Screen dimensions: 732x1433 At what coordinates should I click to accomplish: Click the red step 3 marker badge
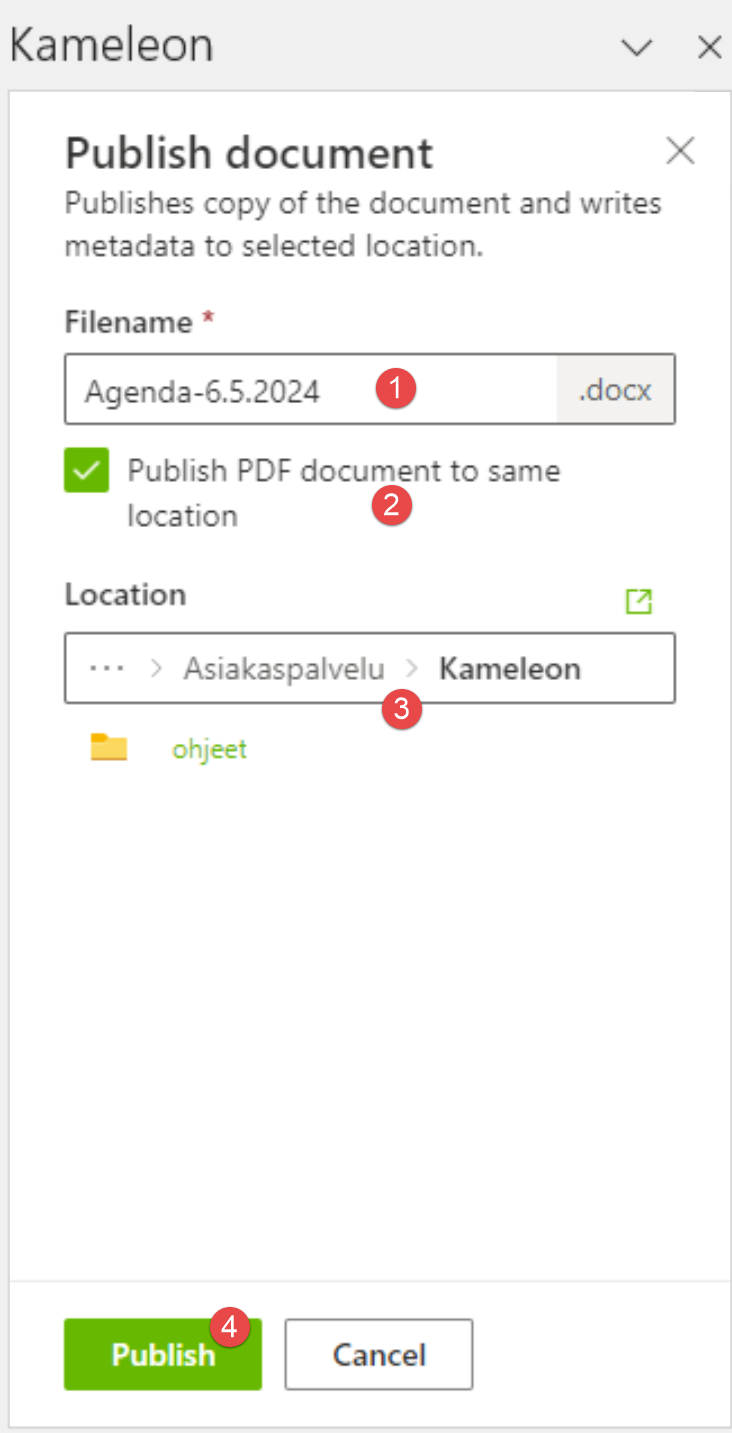(401, 711)
